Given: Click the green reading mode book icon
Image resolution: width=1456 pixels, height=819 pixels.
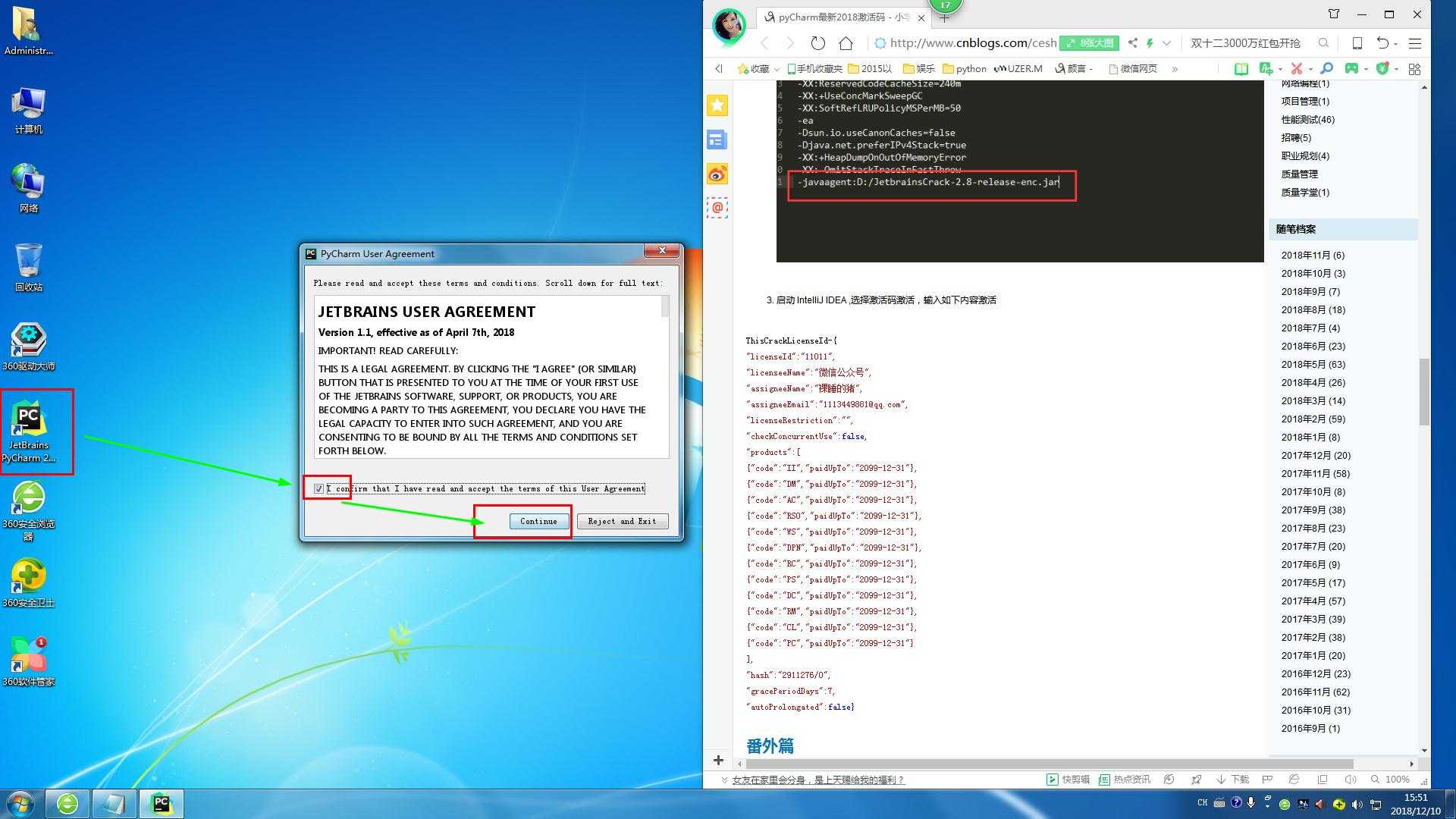Looking at the screenshot, I should point(1241,69).
